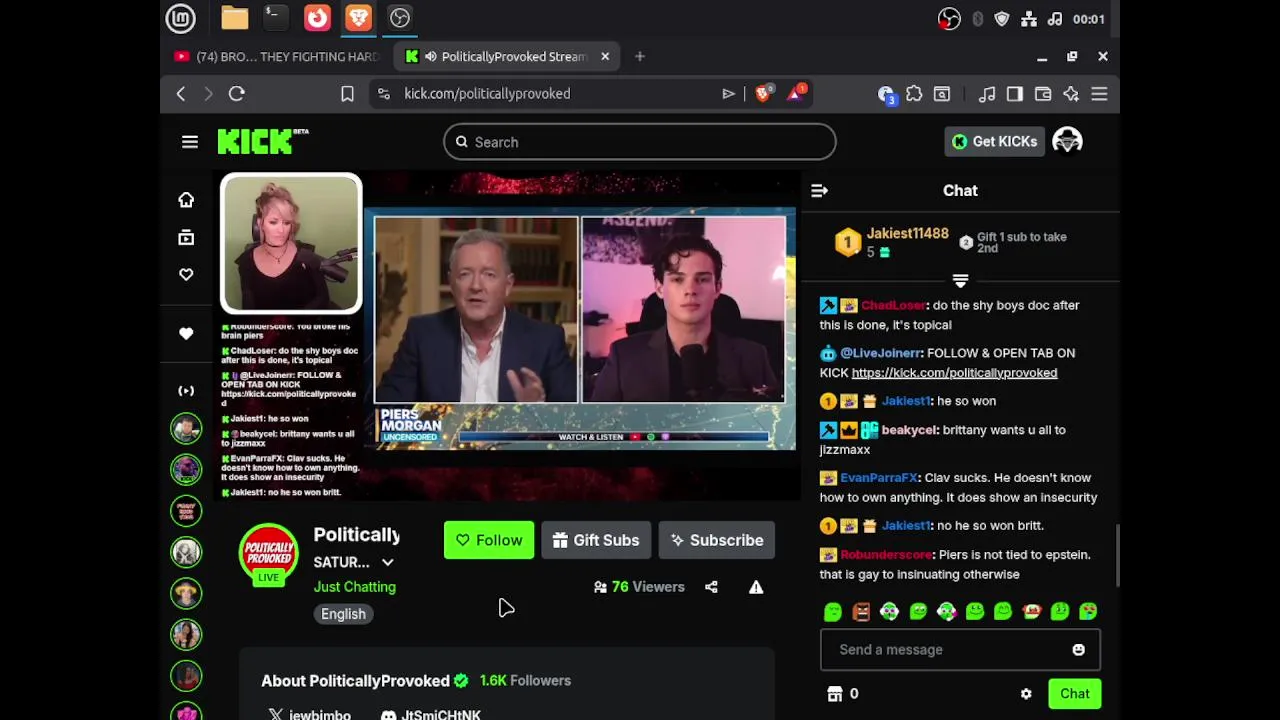Go to Home in Kick sidebar
1280x720 pixels.
186,200
